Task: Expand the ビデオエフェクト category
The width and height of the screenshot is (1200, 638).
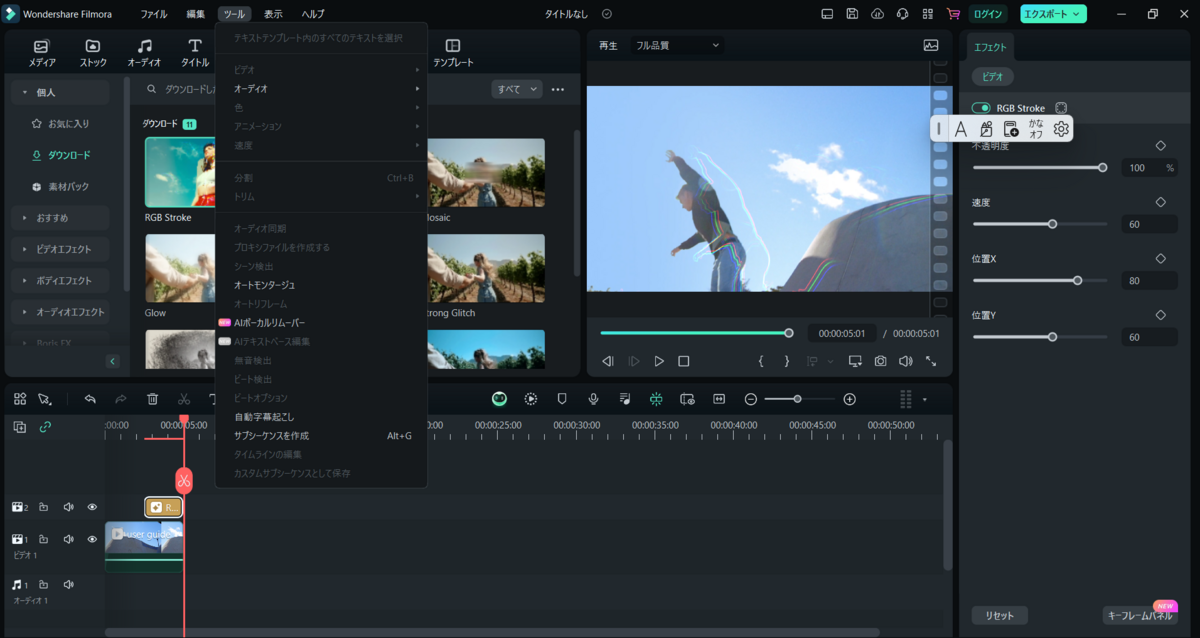Action: click(x=61, y=249)
